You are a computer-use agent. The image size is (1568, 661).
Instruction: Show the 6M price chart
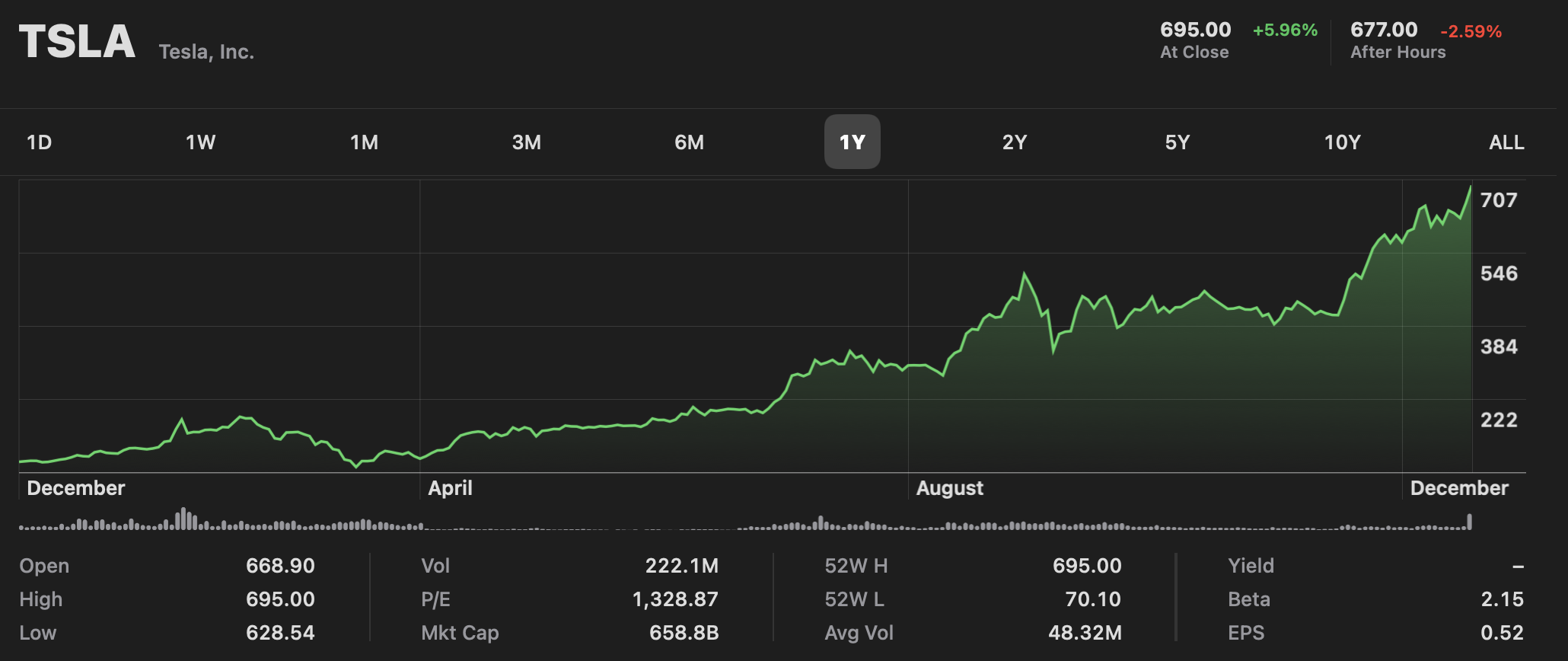(690, 142)
